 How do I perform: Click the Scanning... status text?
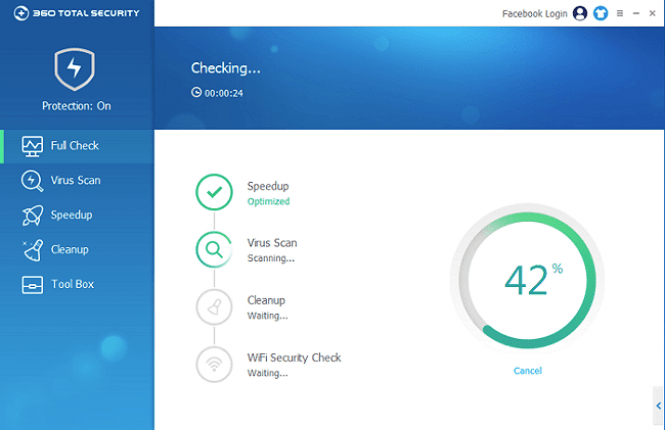(x=271, y=258)
